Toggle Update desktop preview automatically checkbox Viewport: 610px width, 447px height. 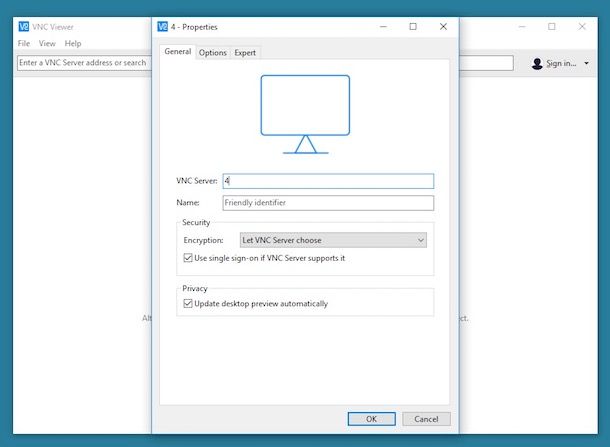point(188,303)
